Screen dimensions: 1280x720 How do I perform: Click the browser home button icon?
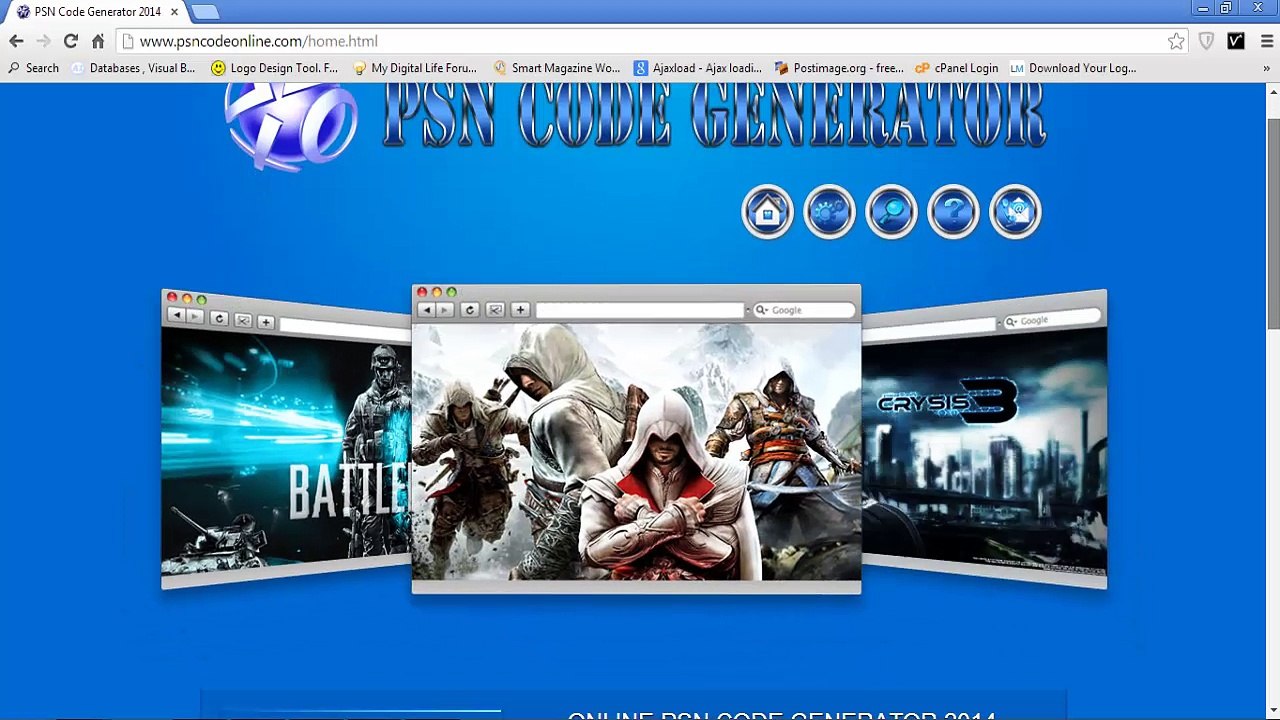point(98,41)
